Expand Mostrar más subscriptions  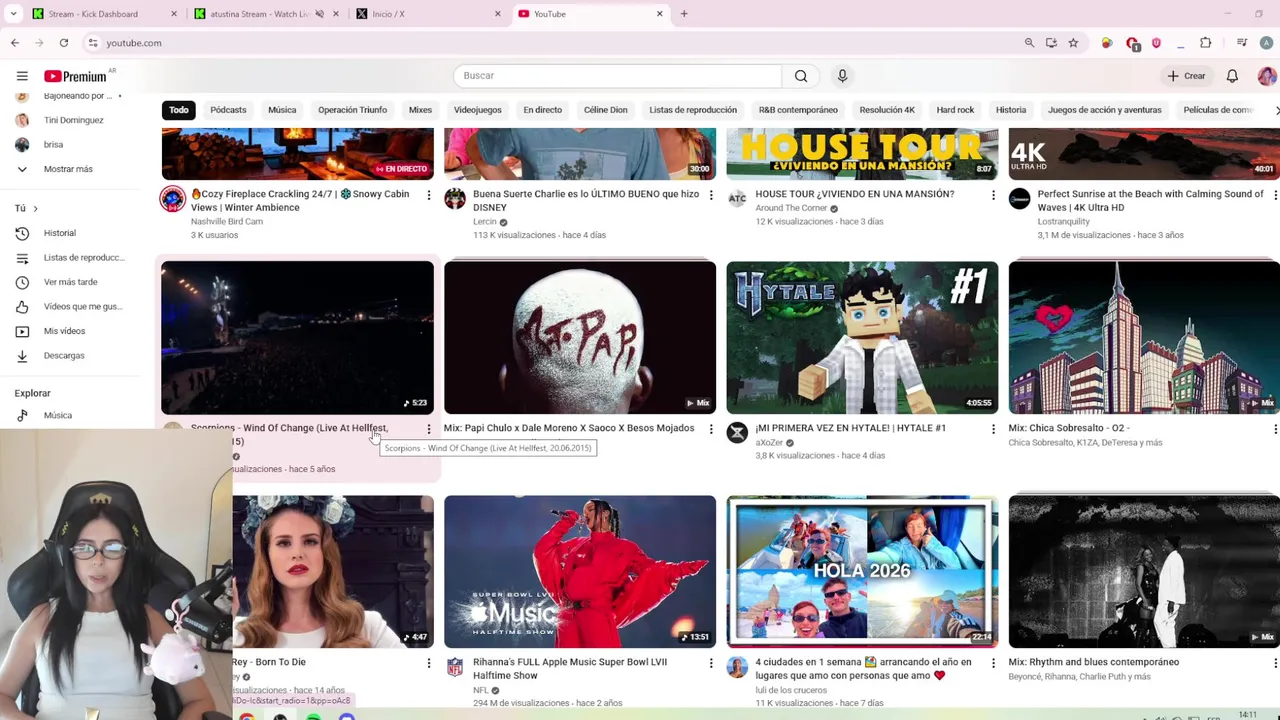(x=68, y=169)
